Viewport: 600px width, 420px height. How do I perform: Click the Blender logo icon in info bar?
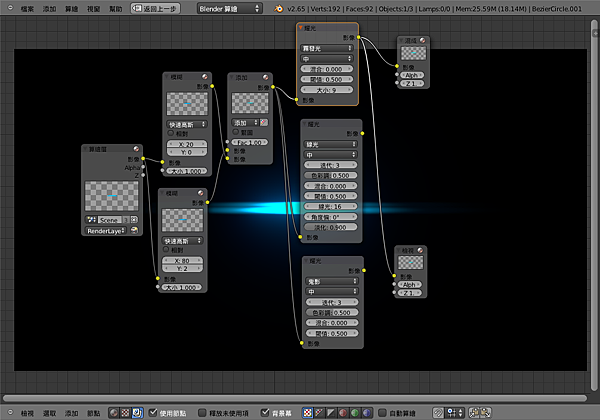pyautogui.click(x=279, y=8)
